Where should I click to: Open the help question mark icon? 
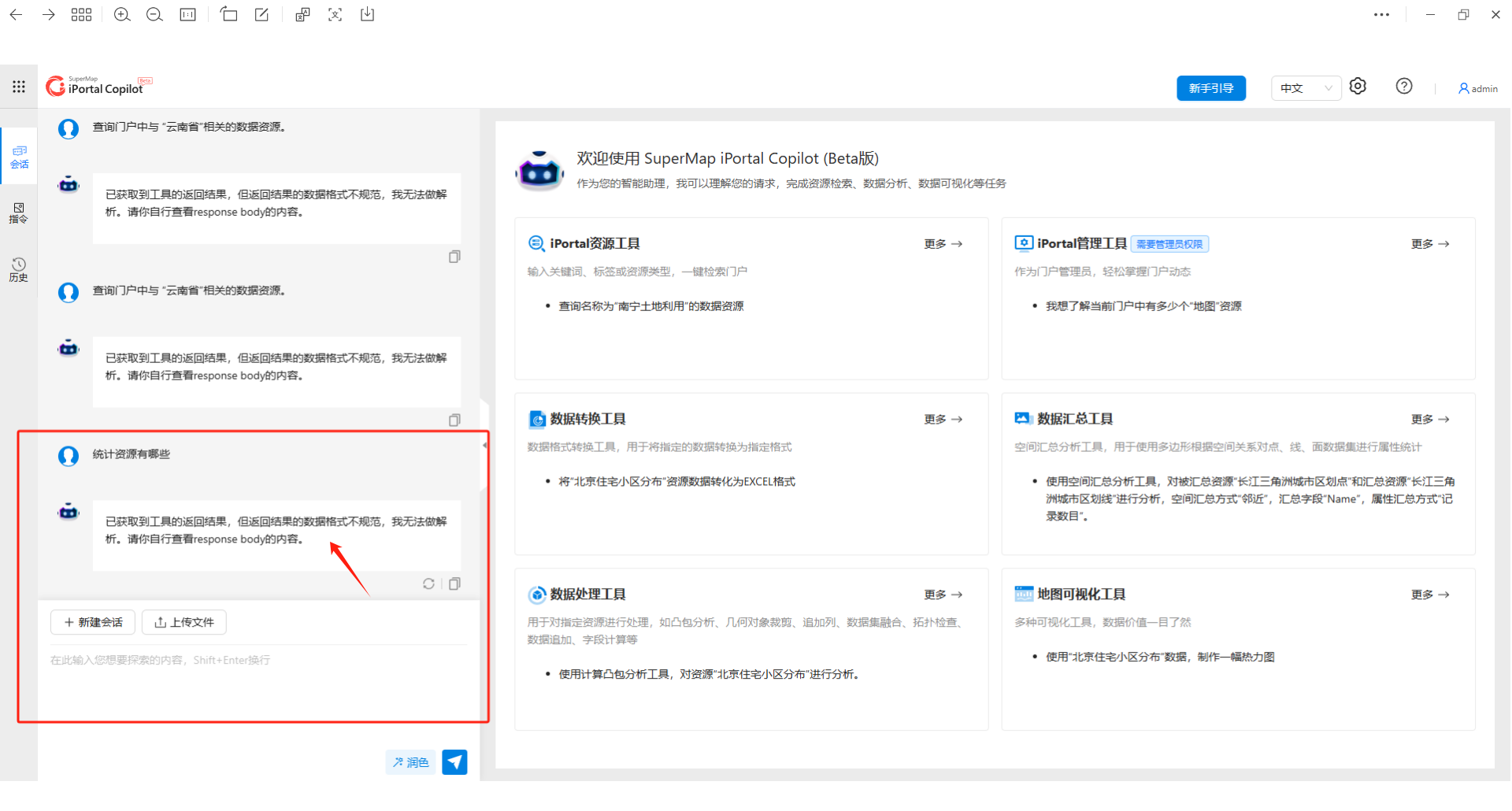pos(1403,87)
